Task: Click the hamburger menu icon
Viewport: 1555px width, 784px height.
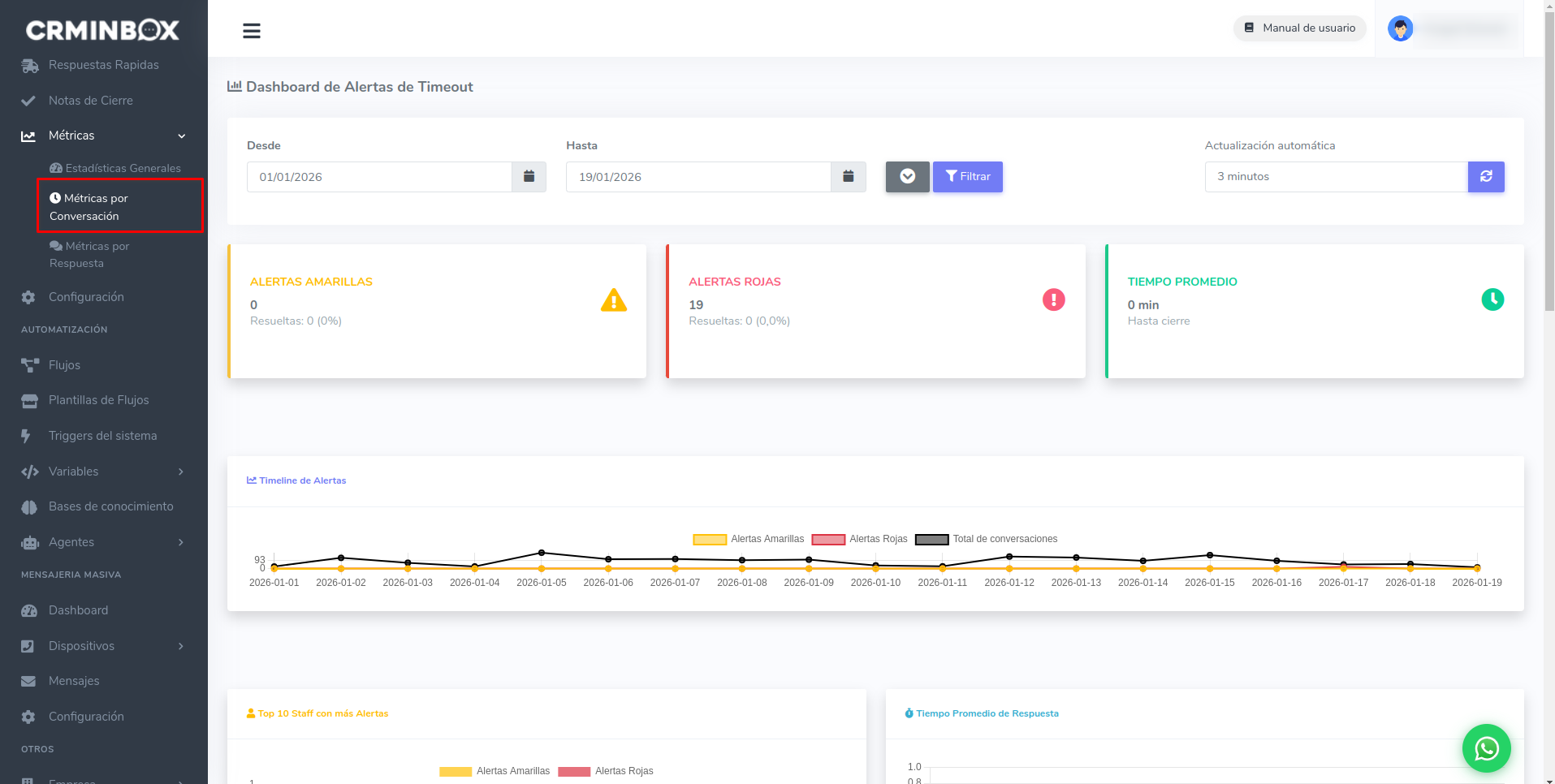Action: (252, 31)
